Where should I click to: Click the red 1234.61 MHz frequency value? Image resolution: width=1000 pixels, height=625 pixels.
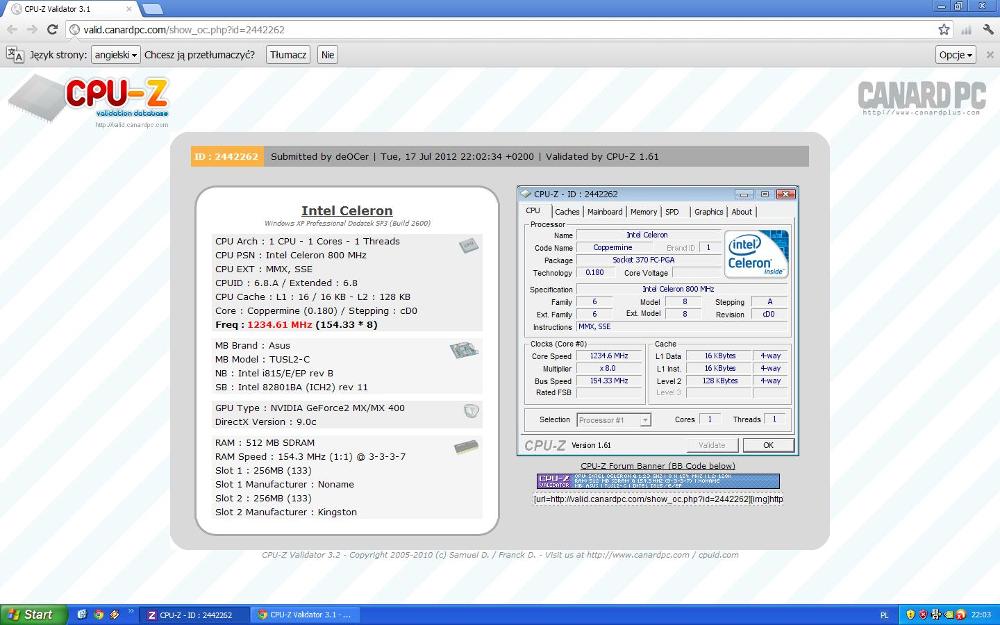click(279, 325)
